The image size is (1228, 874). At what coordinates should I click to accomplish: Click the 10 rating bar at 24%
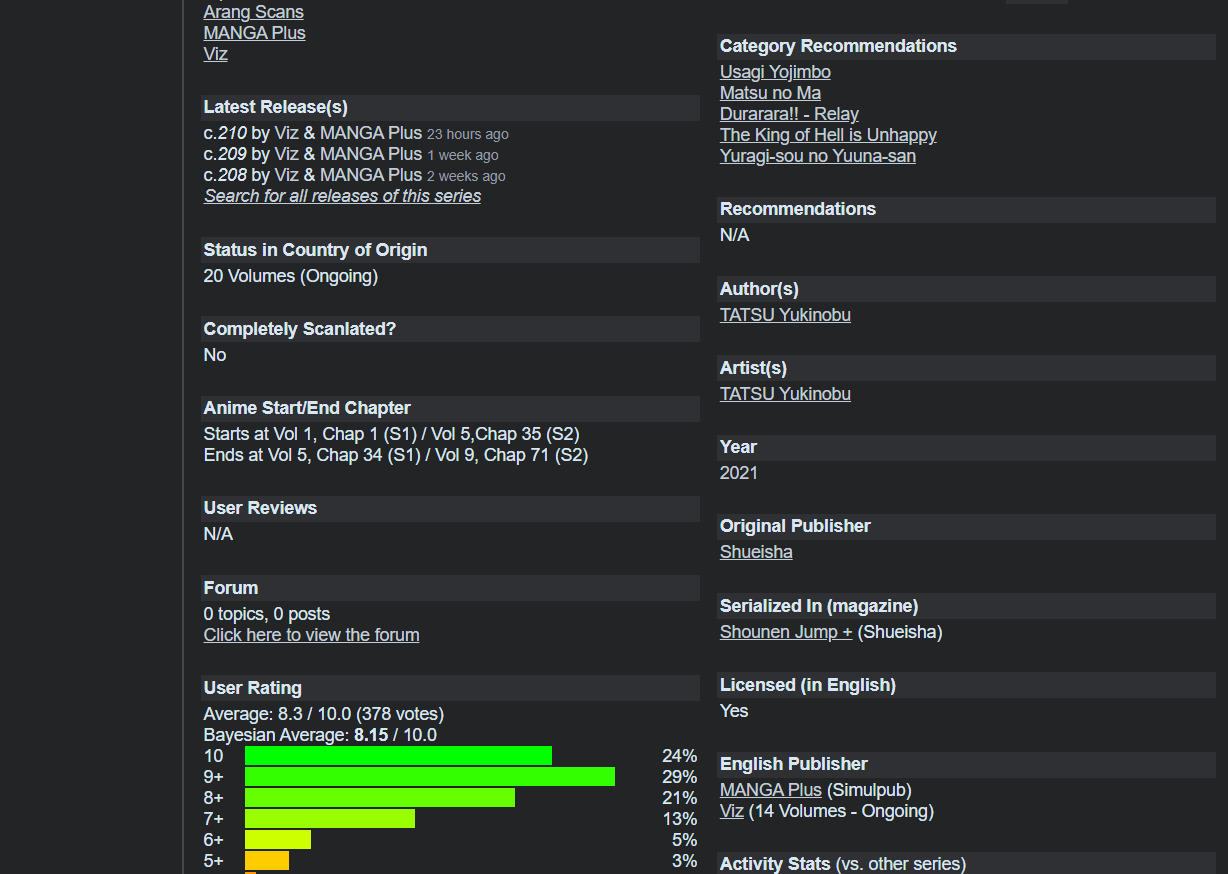pos(398,756)
